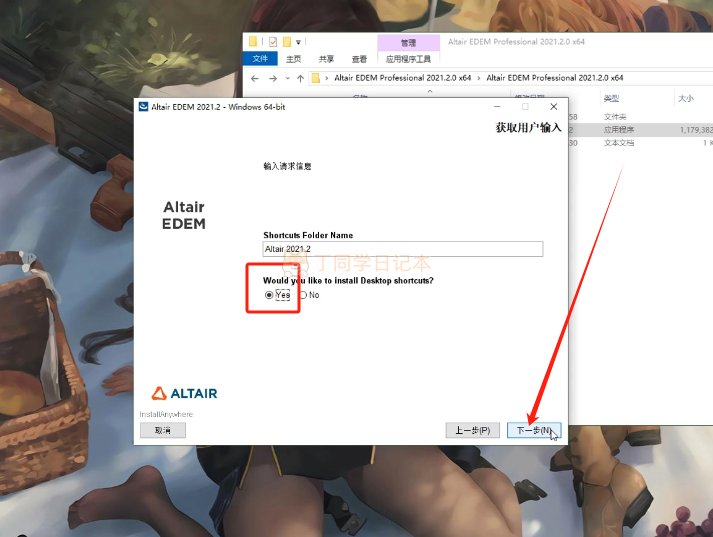Expand breadcrumb chevron between the two folders

point(479,78)
